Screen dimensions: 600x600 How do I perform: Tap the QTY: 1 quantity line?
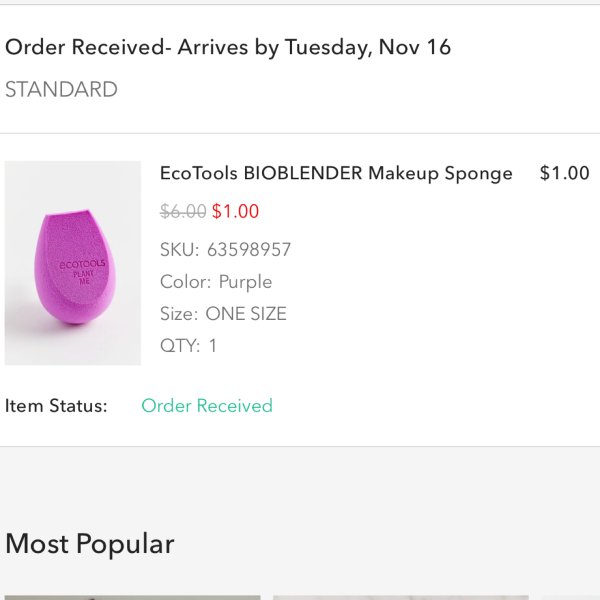[188, 345]
